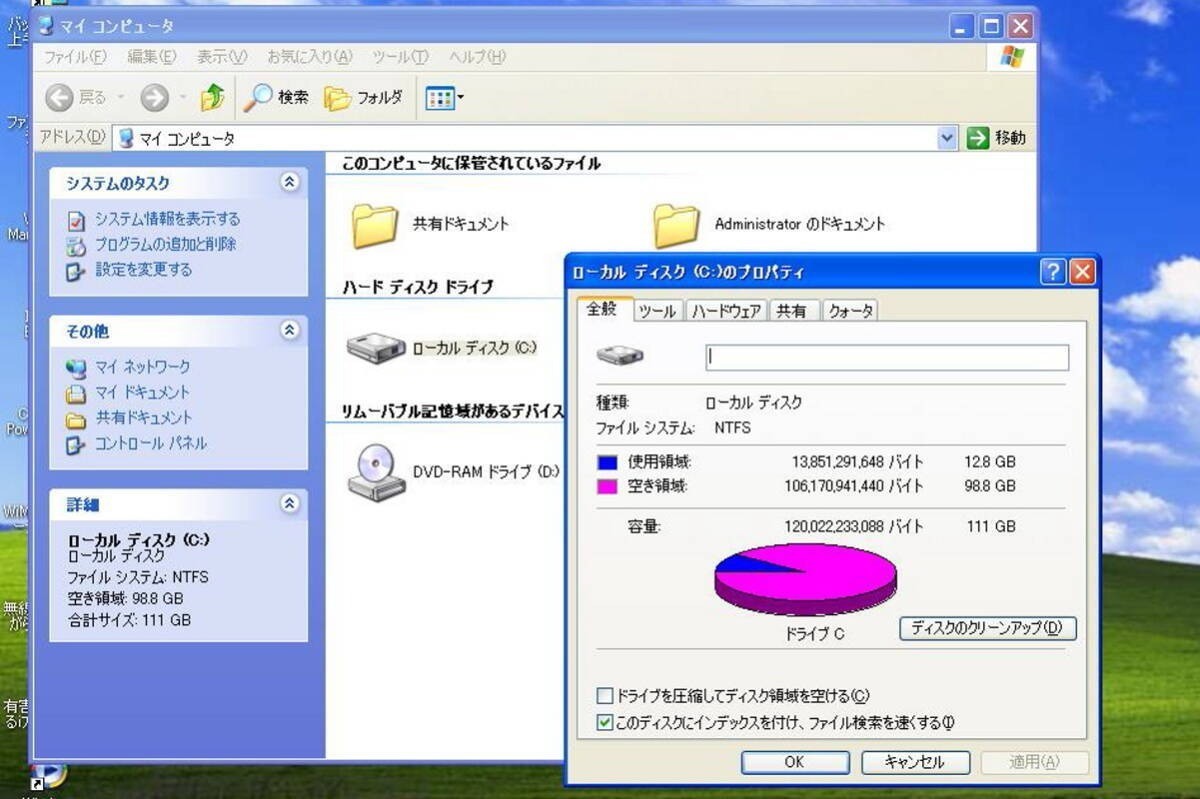
Task: Click the blue 使用領域 color swatch
Action: pos(607,462)
